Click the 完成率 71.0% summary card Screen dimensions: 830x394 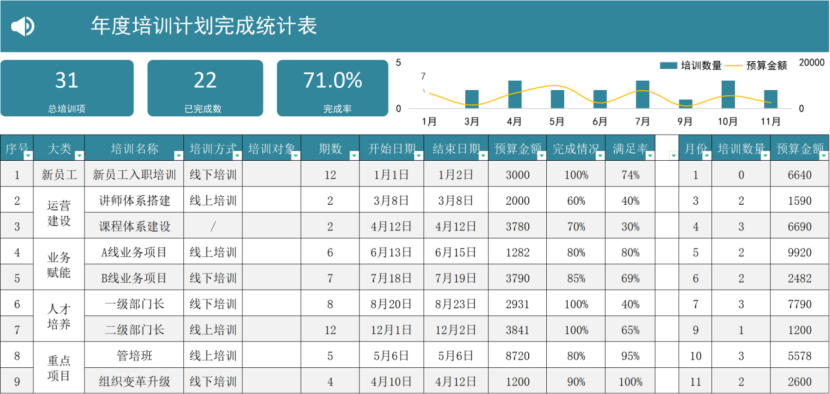pos(332,88)
